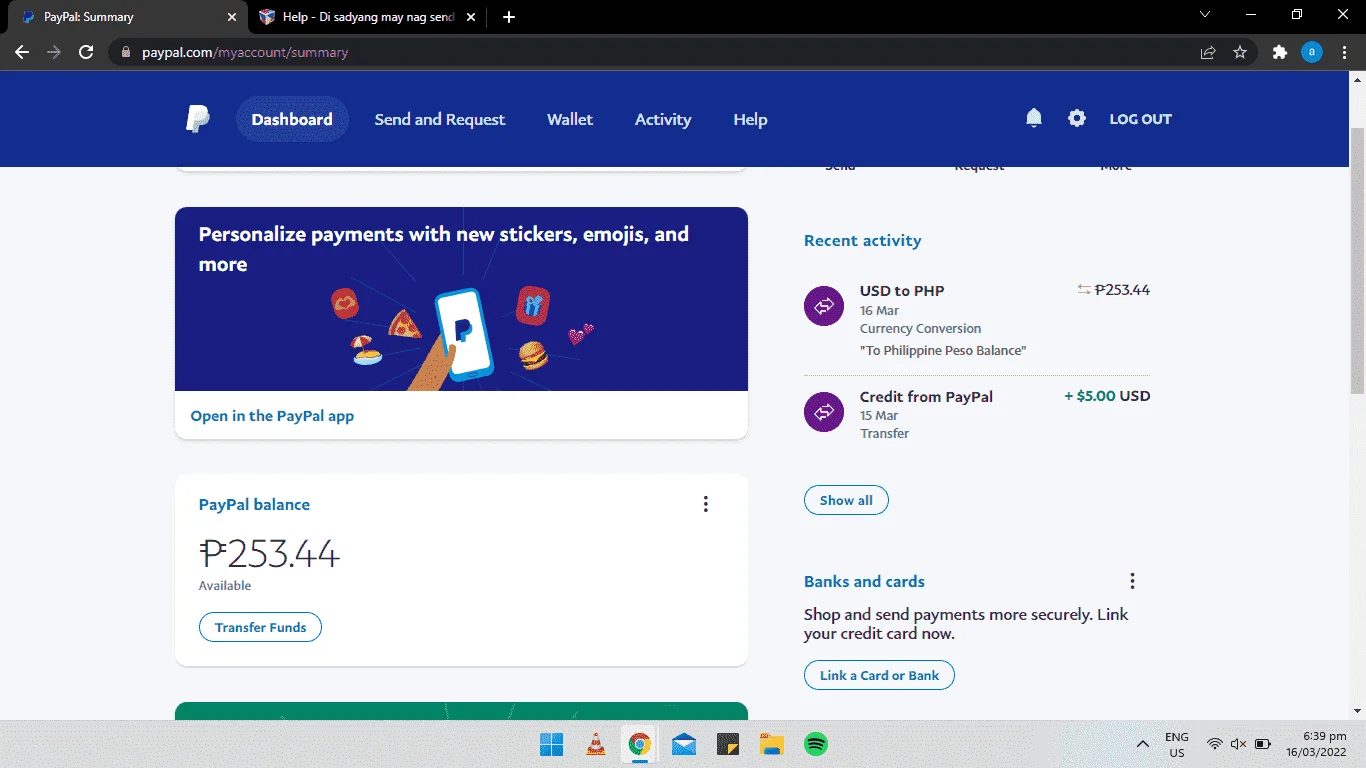
Task: Click the ₱253.44 available balance amount
Action: pos(269,553)
